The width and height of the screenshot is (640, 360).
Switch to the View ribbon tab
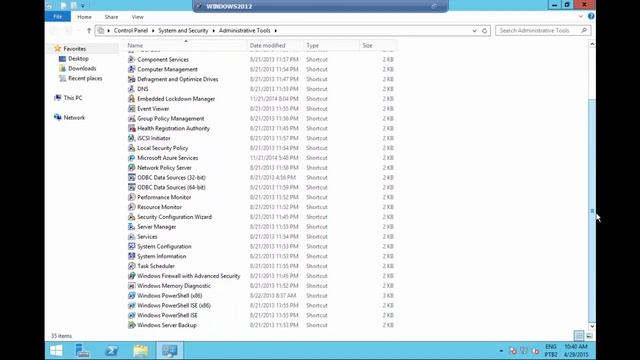pyautogui.click(x=138, y=17)
